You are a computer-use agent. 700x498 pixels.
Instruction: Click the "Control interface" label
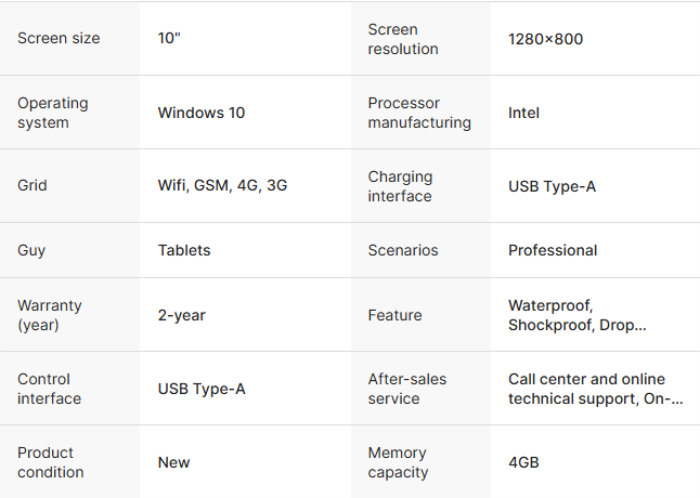49,389
